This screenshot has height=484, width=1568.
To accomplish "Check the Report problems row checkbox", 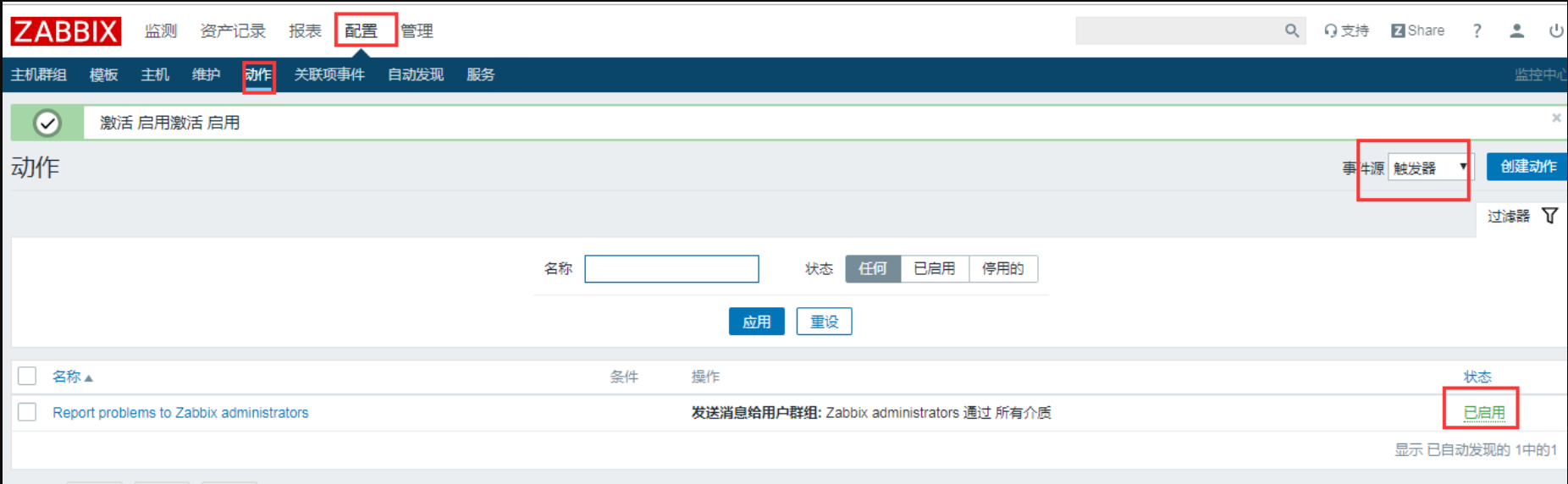I will pos(27,412).
